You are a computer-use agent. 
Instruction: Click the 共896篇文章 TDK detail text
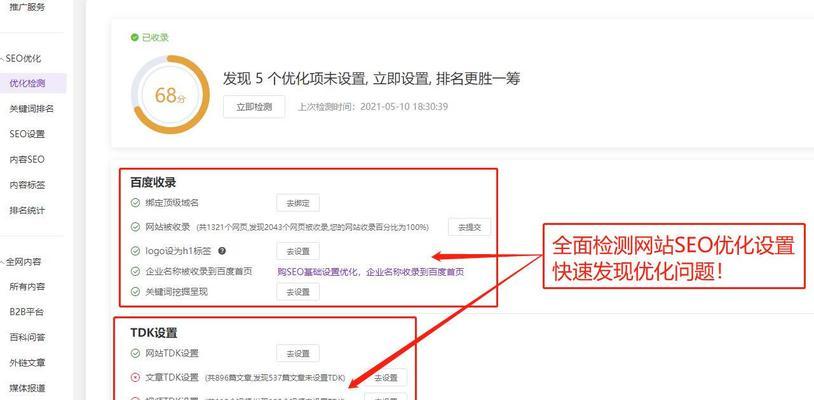[x=275, y=378]
